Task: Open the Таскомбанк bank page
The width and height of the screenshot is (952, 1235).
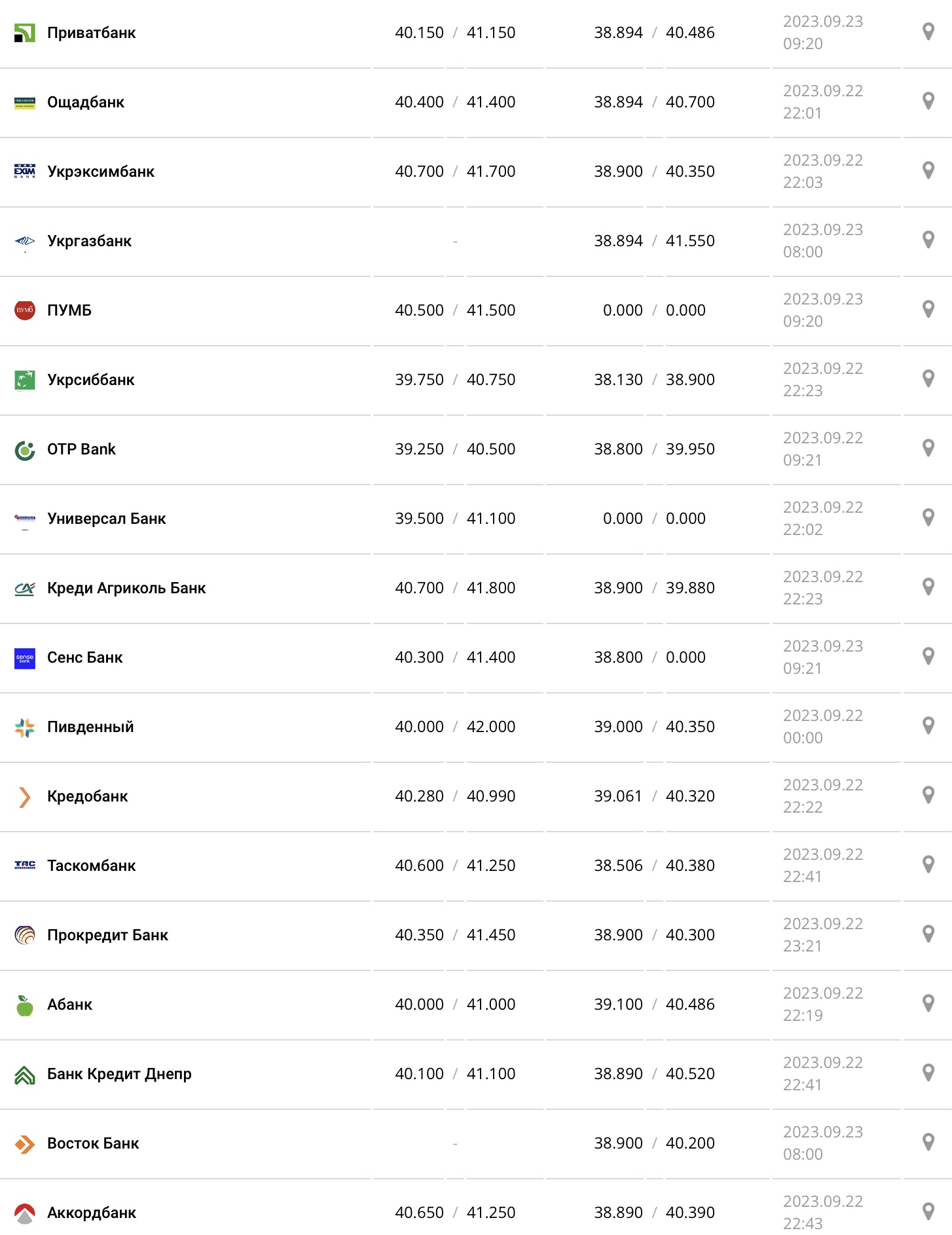Action: pos(91,866)
